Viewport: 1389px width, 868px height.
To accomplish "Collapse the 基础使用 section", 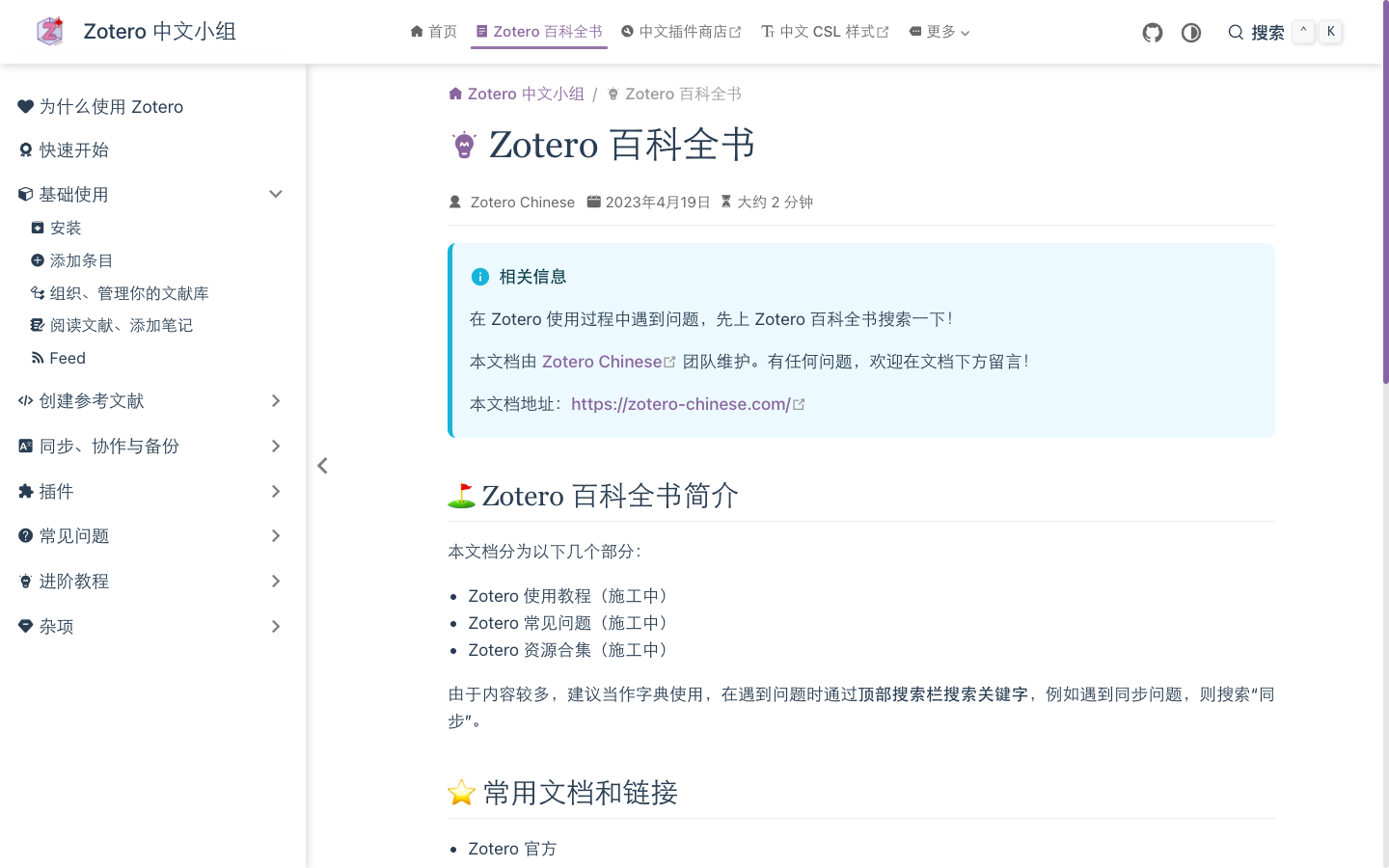I will click(276, 194).
